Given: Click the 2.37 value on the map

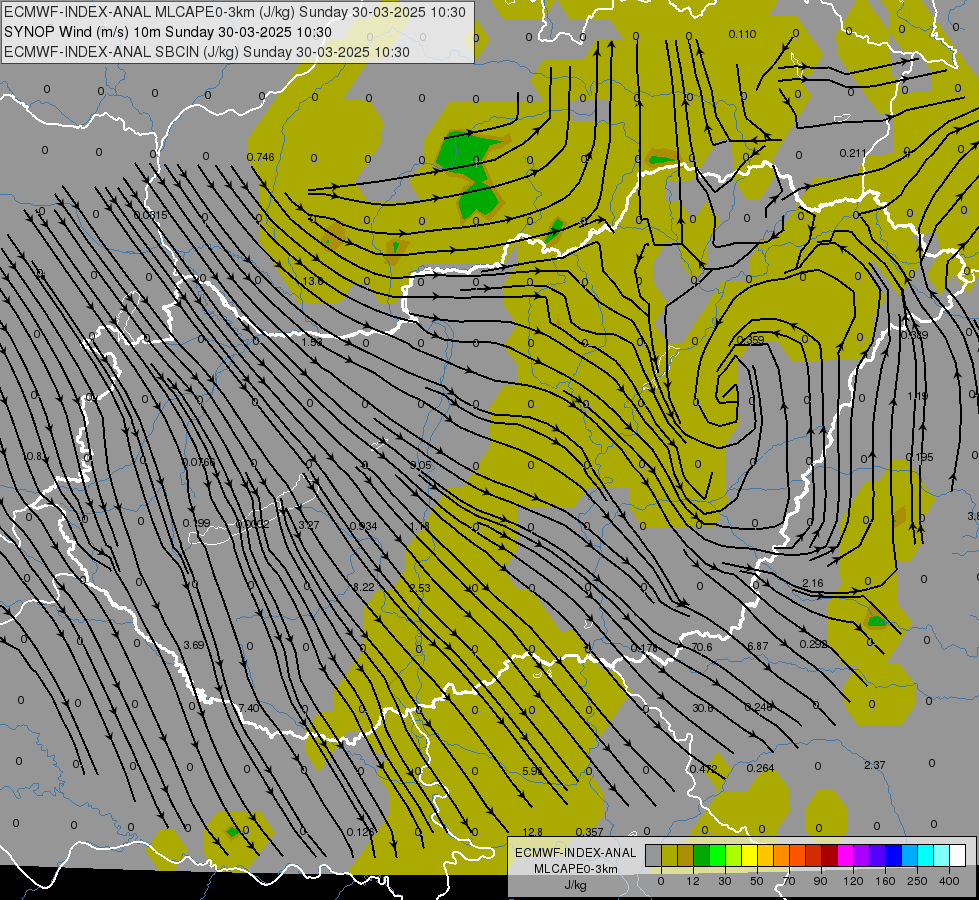Looking at the screenshot, I should coord(875,764).
